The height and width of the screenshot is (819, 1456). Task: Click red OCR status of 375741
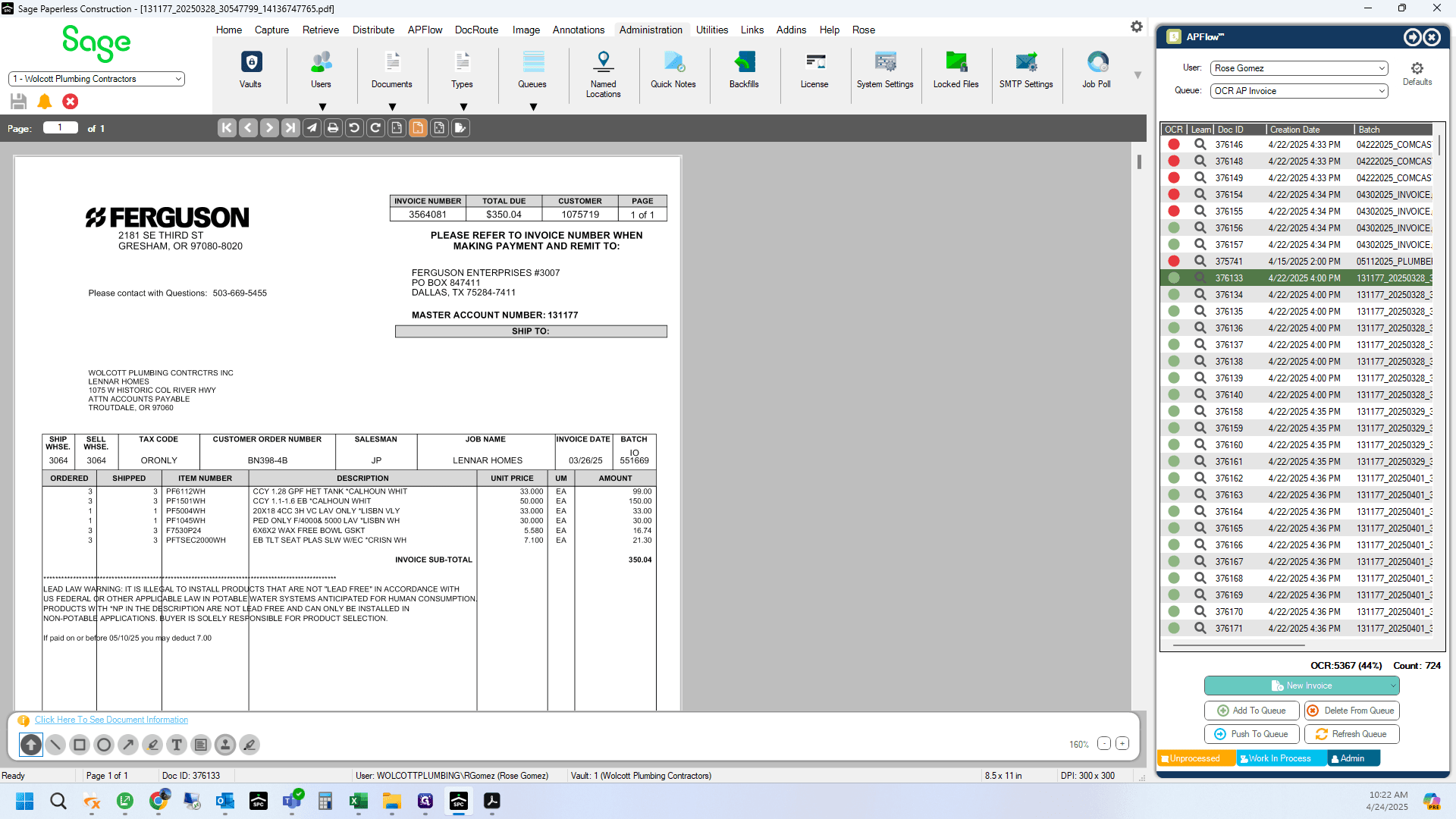1174,261
